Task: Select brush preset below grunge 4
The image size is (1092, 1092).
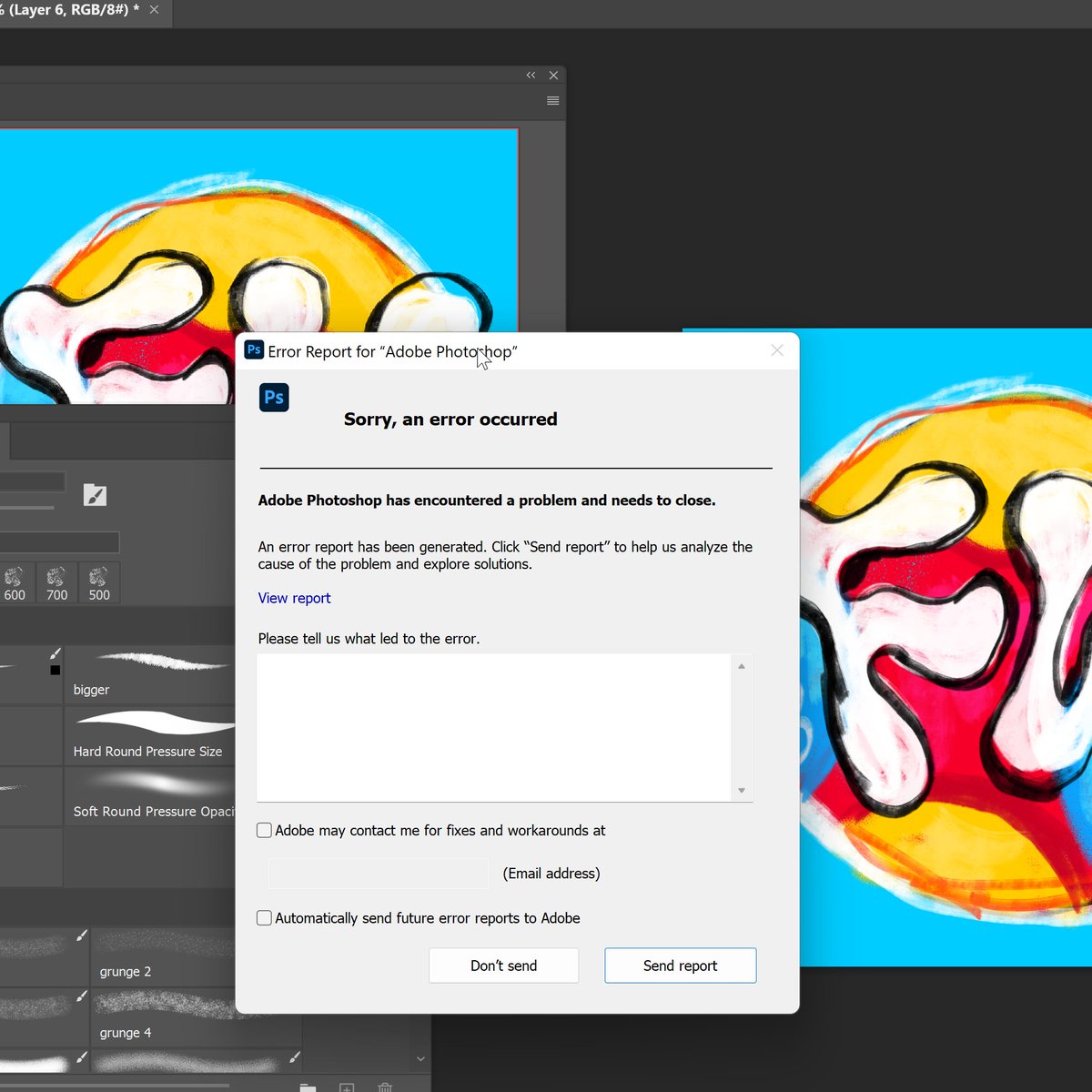Action: pyautogui.click(x=197, y=1061)
